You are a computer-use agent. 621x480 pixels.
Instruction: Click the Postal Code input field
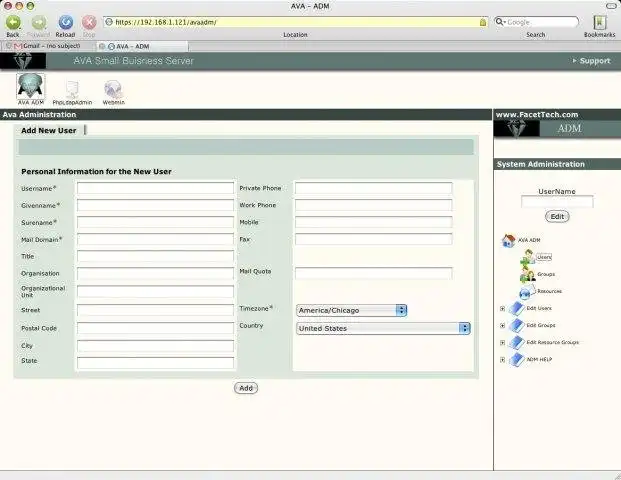[155, 328]
